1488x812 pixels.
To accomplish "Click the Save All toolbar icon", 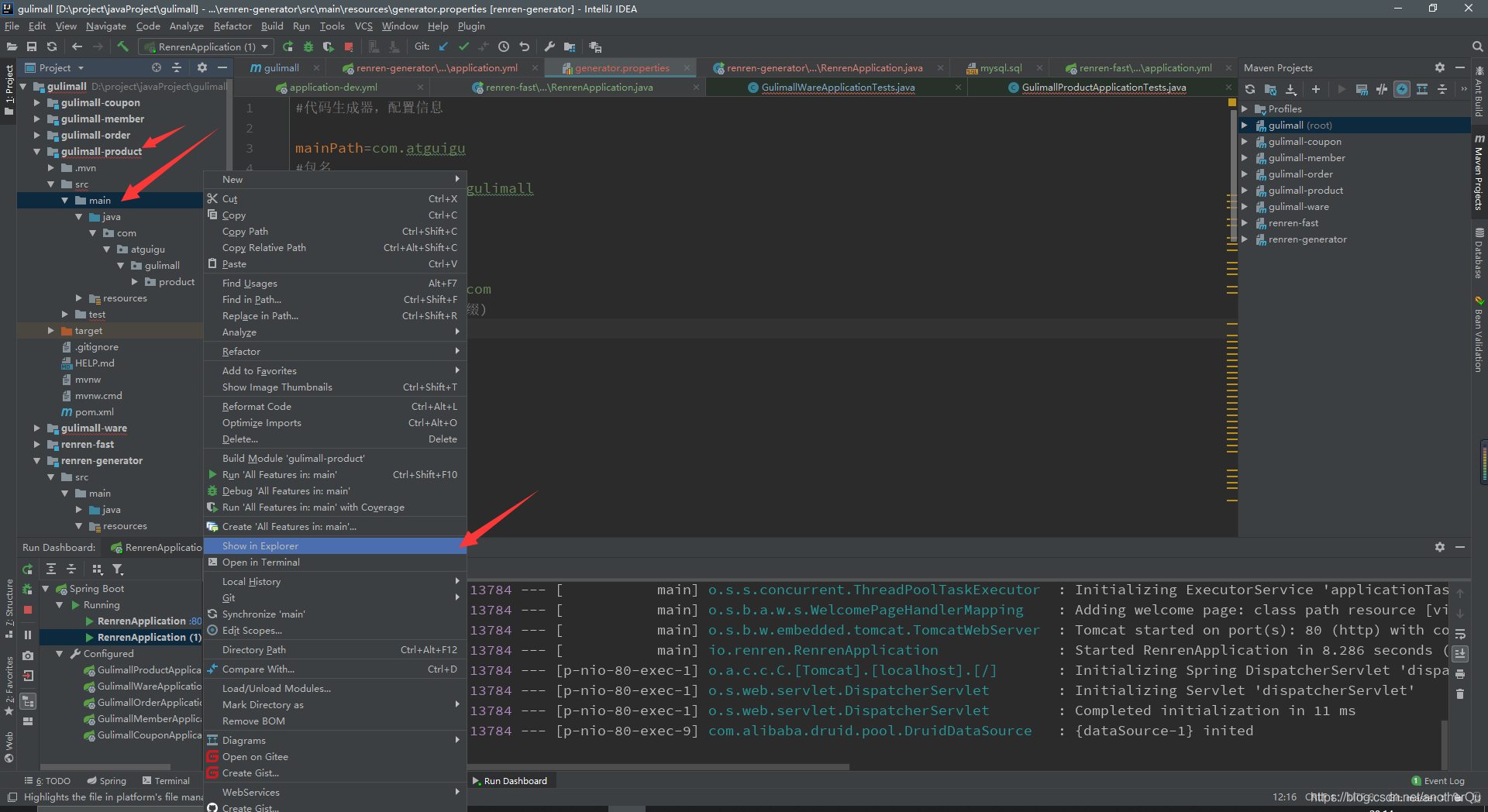I will (x=32, y=46).
